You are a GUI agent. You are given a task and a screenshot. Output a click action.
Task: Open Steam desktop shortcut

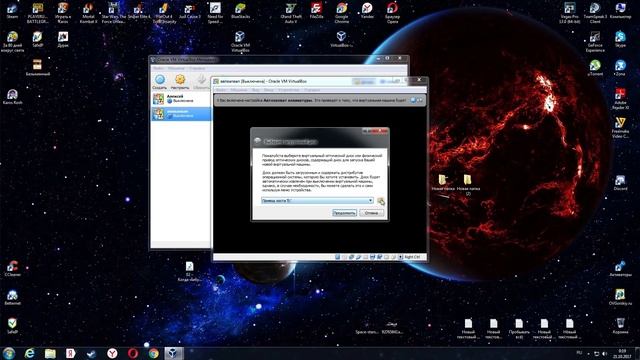pyautogui.click(x=12, y=10)
